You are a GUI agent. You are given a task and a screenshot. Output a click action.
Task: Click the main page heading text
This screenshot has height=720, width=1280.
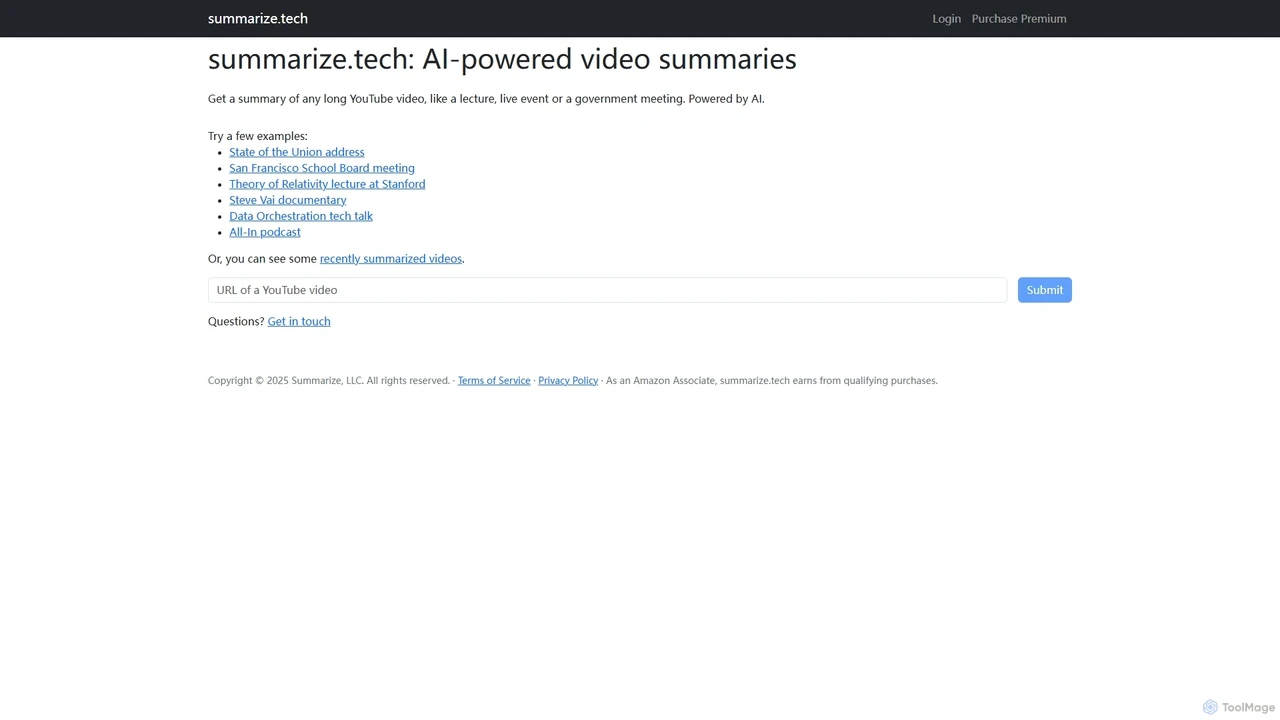coord(502,59)
